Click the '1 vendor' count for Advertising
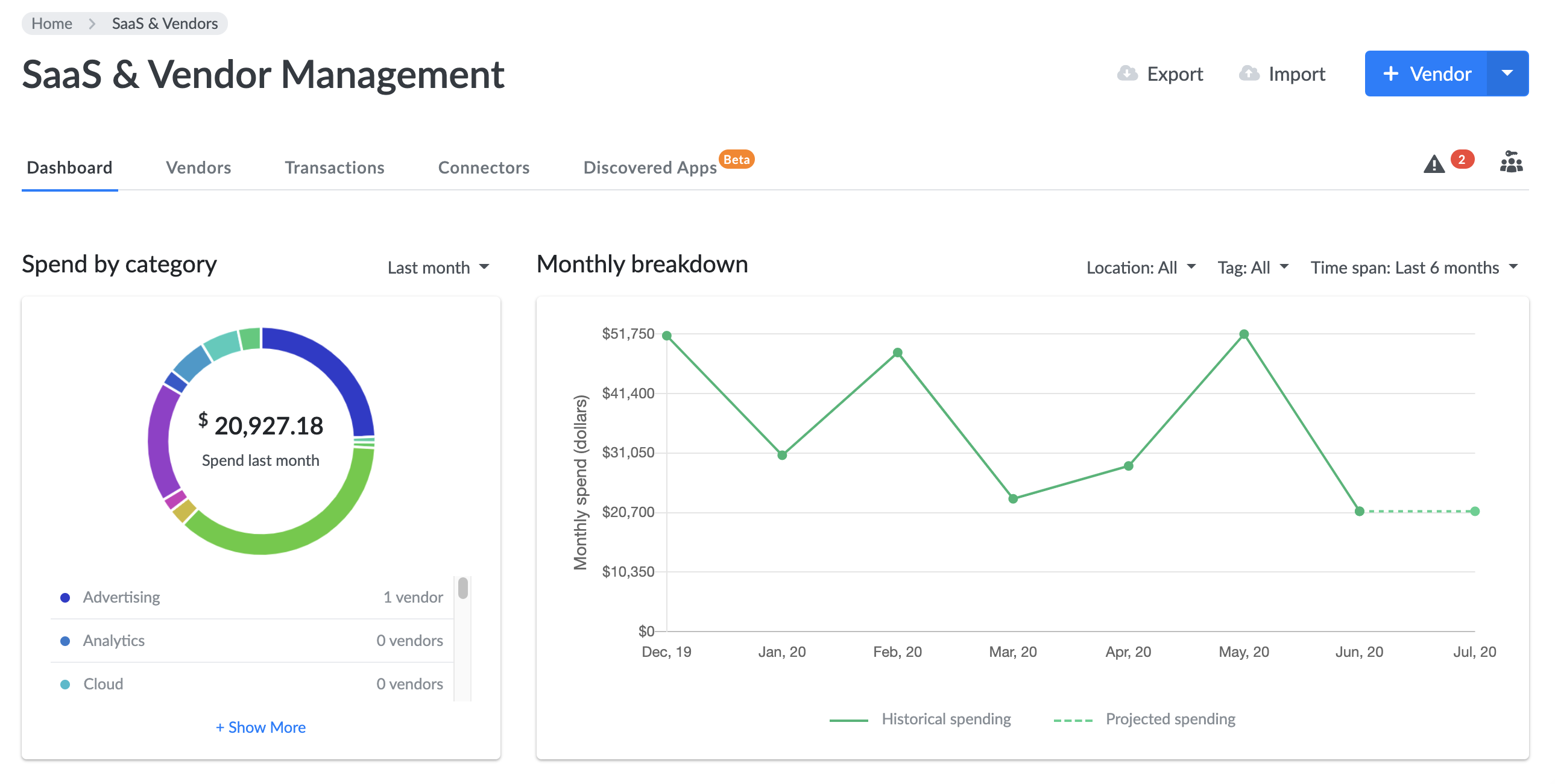The width and height of the screenshot is (1555, 784). (413, 598)
